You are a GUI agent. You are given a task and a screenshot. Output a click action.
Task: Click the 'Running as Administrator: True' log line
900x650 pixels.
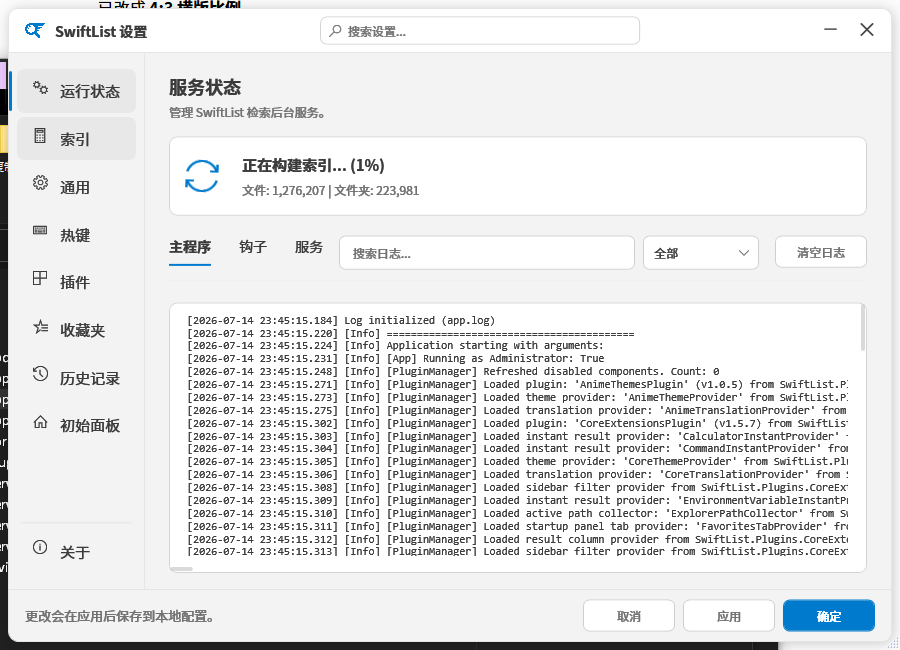(396, 358)
